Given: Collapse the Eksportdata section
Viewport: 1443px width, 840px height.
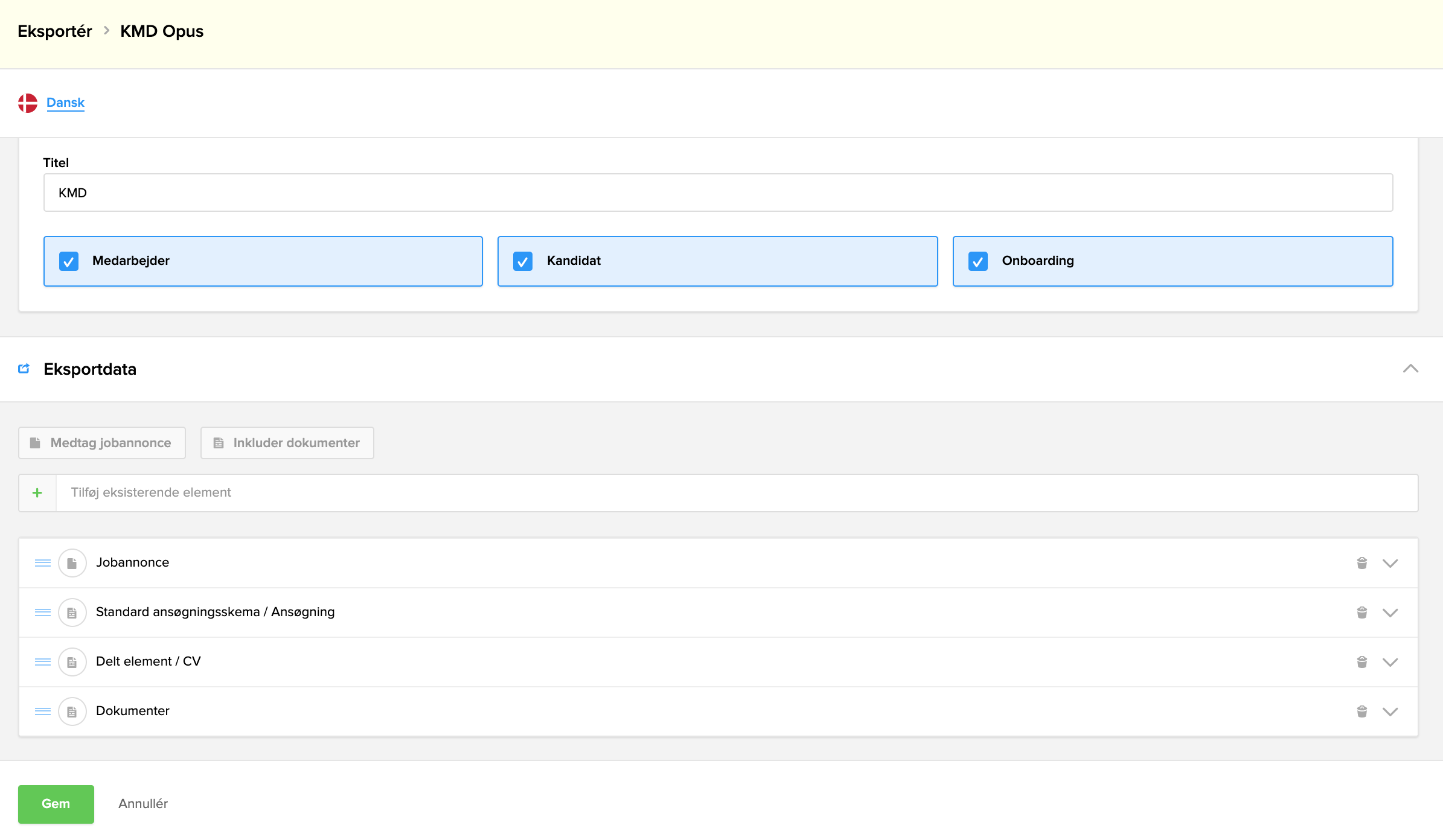Looking at the screenshot, I should pos(1410,369).
